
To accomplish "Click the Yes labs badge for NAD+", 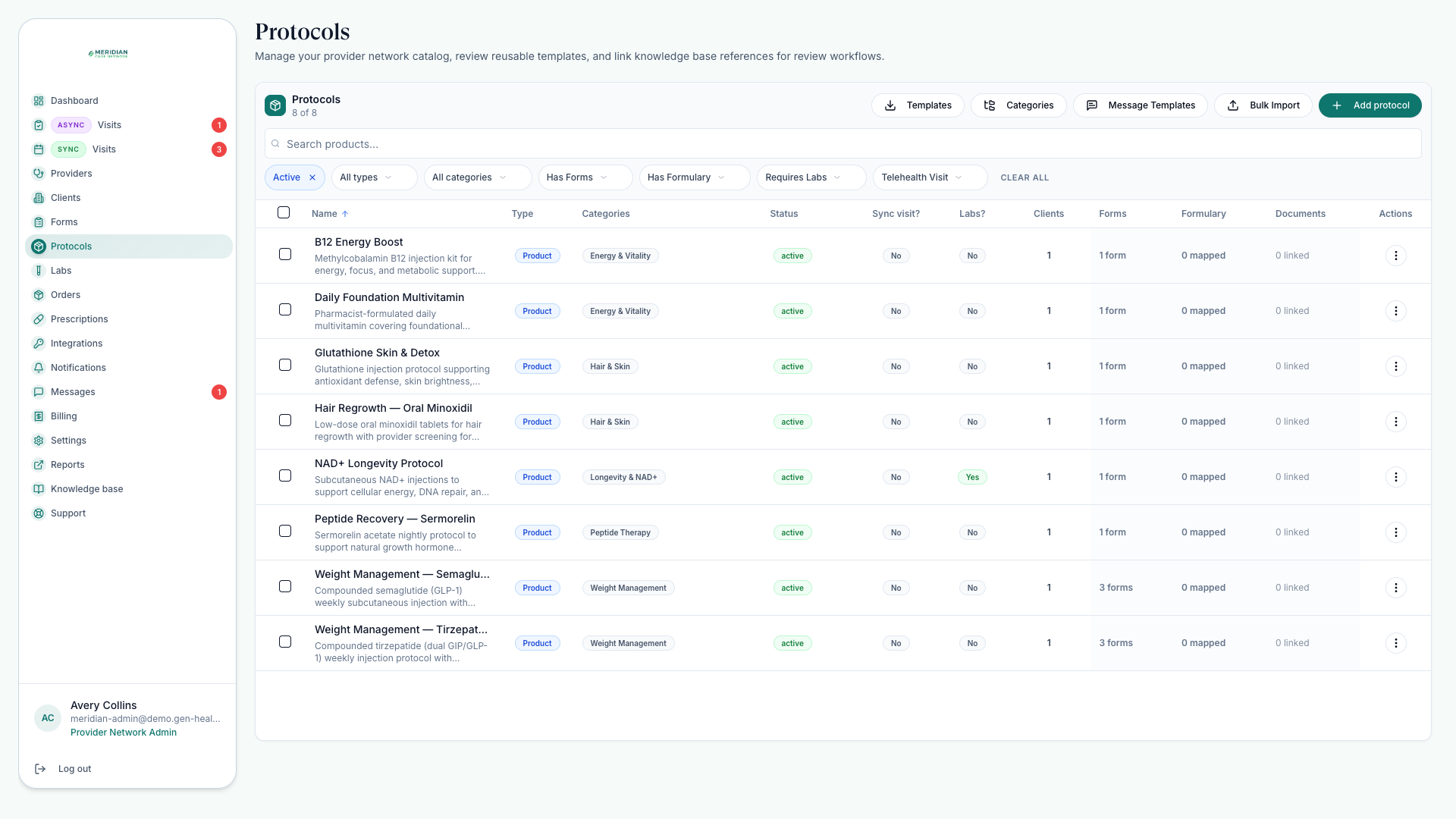I will tap(972, 477).
